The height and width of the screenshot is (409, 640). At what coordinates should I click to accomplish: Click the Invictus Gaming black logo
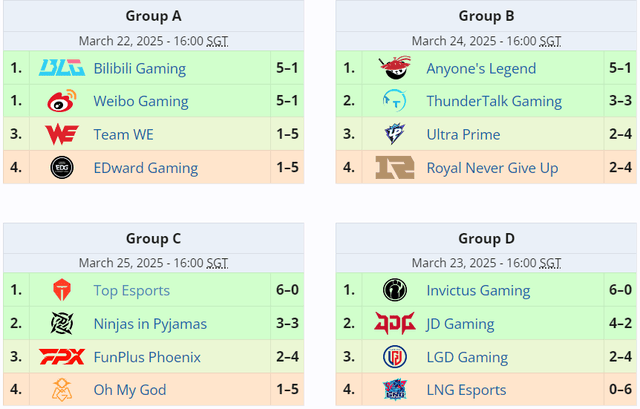(x=395, y=290)
